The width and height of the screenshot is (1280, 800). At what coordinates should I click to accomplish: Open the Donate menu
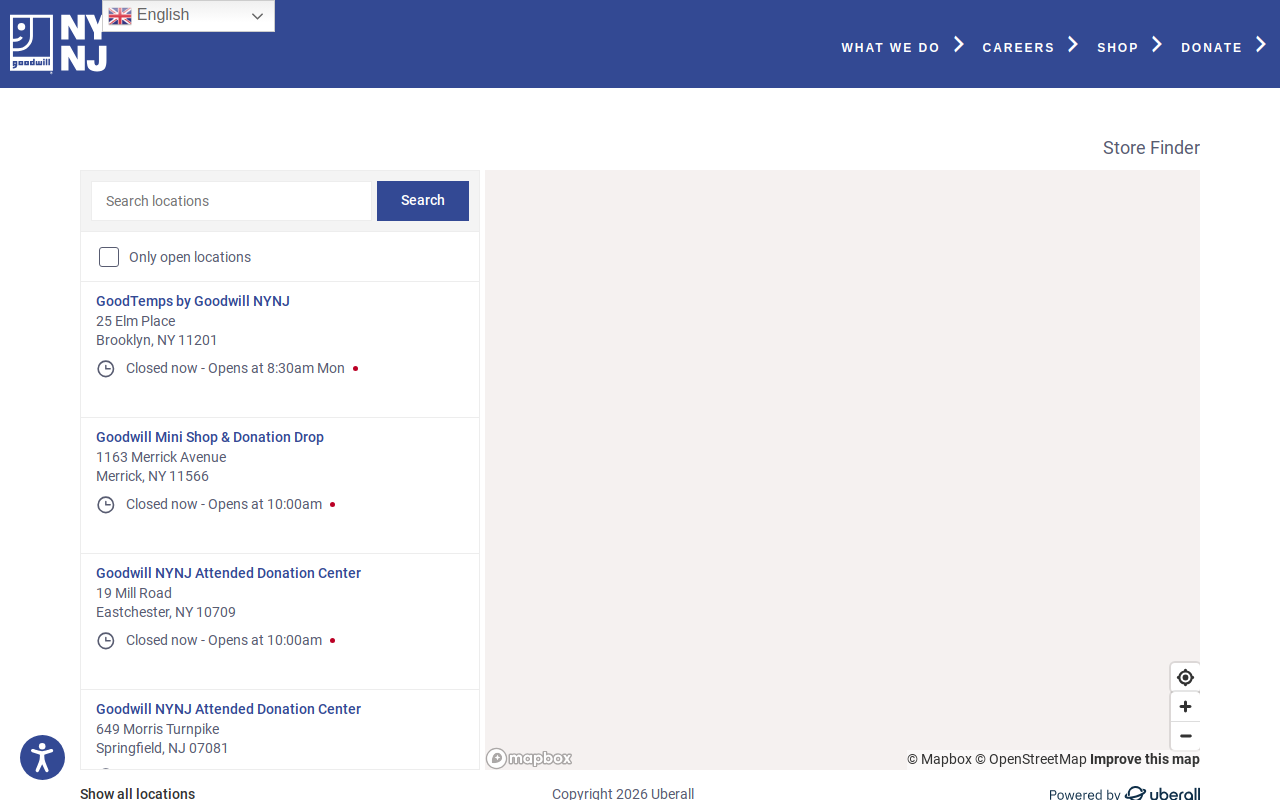[1211, 47]
